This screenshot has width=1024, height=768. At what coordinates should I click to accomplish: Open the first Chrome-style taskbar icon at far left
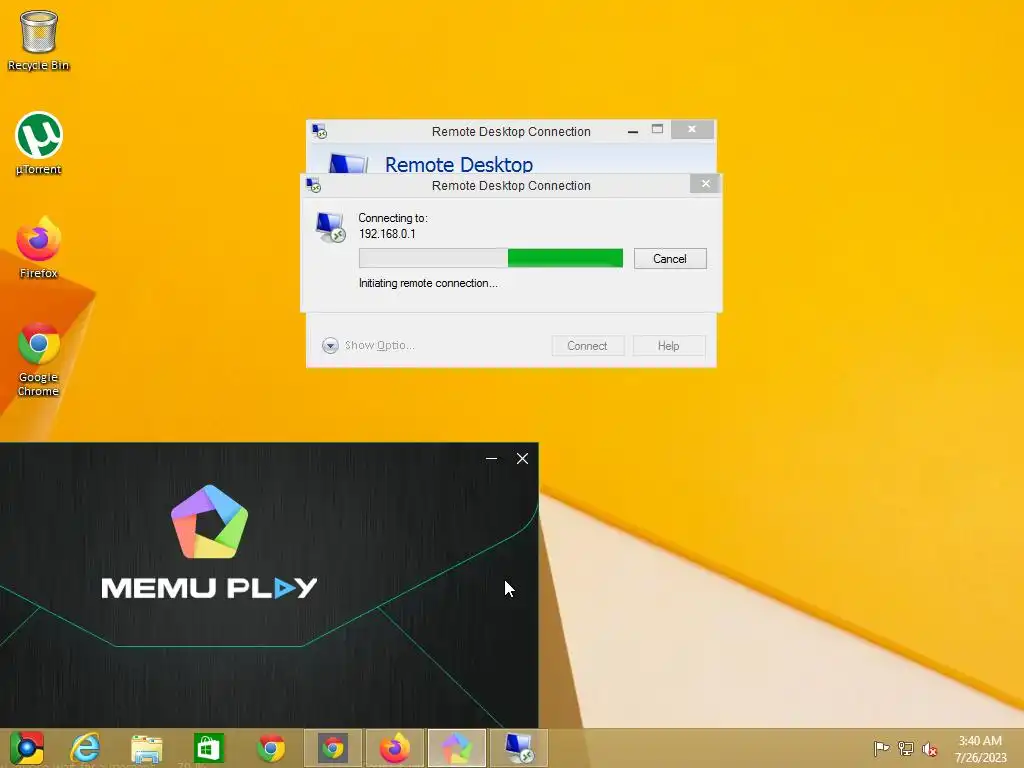(x=26, y=748)
